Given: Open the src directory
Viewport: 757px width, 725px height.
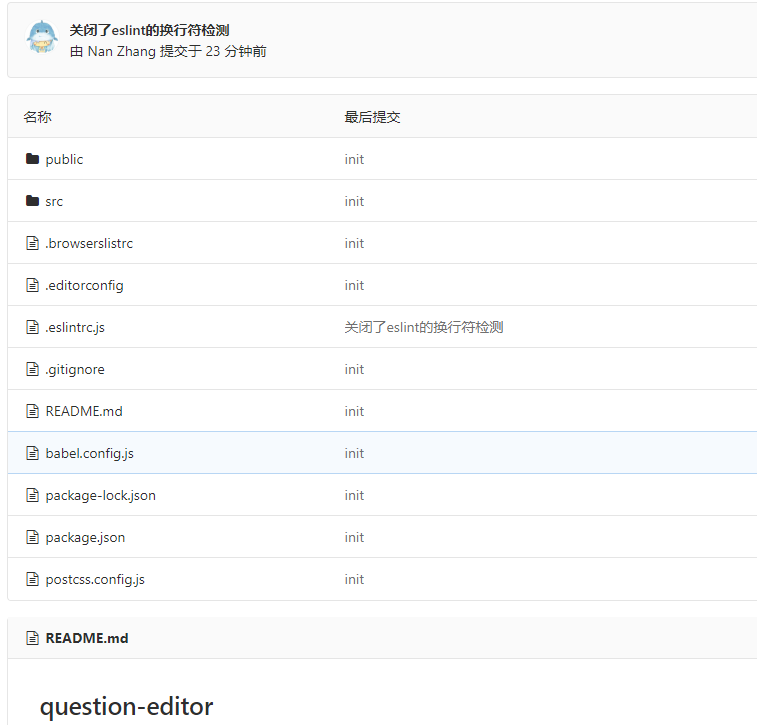Looking at the screenshot, I should point(54,201).
